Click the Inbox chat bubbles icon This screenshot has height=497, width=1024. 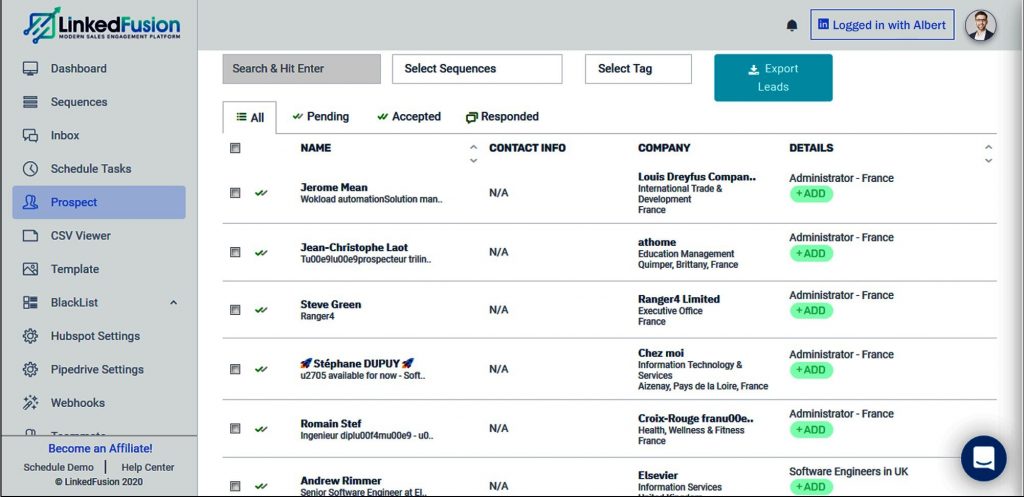click(x=30, y=135)
